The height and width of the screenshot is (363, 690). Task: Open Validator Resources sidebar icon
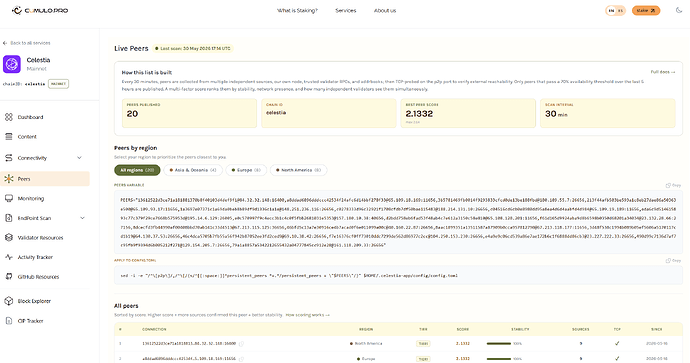click(x=9, y=238)
